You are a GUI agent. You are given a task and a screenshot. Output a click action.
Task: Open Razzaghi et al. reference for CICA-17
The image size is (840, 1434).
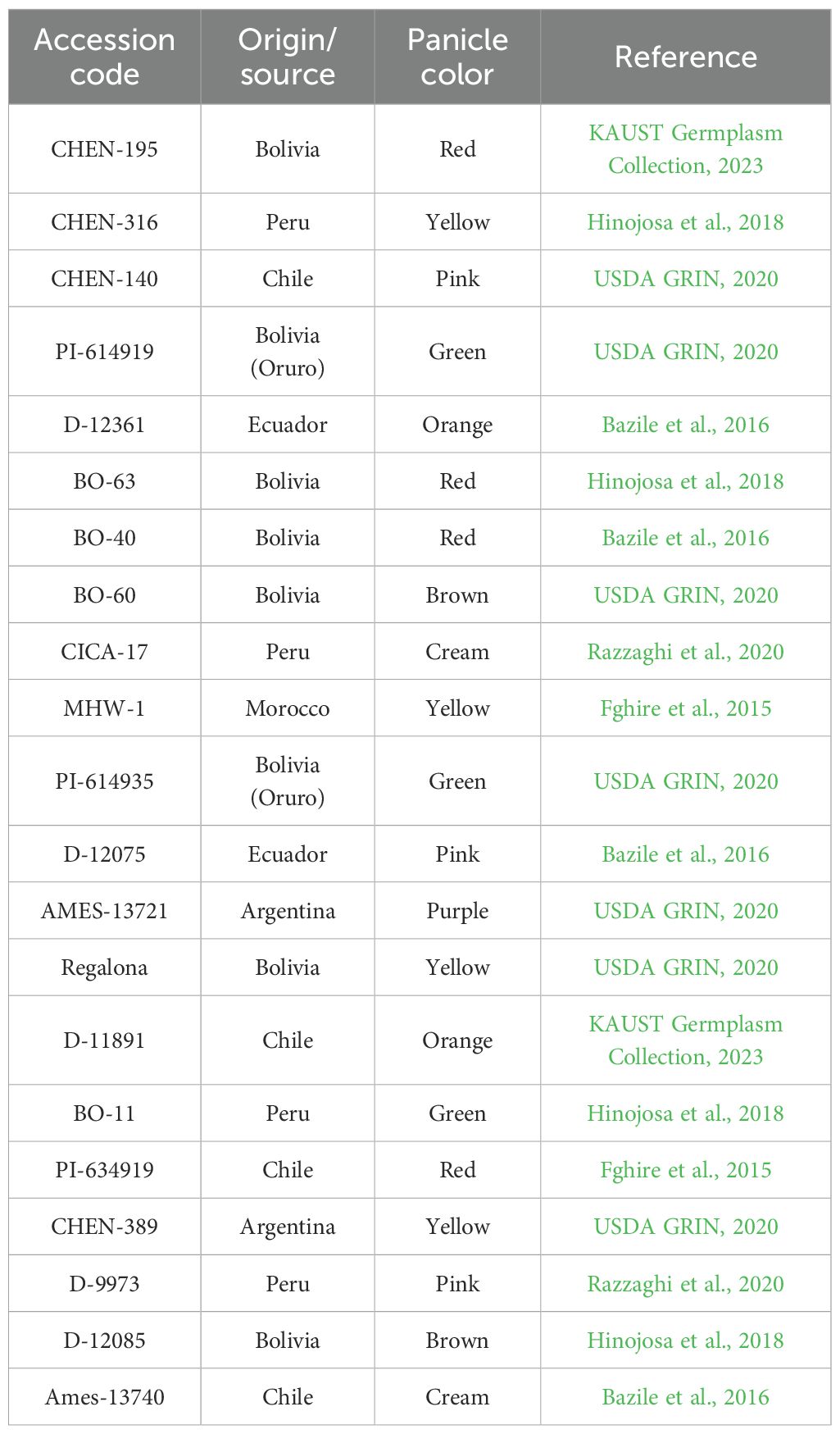coord(685,652)
